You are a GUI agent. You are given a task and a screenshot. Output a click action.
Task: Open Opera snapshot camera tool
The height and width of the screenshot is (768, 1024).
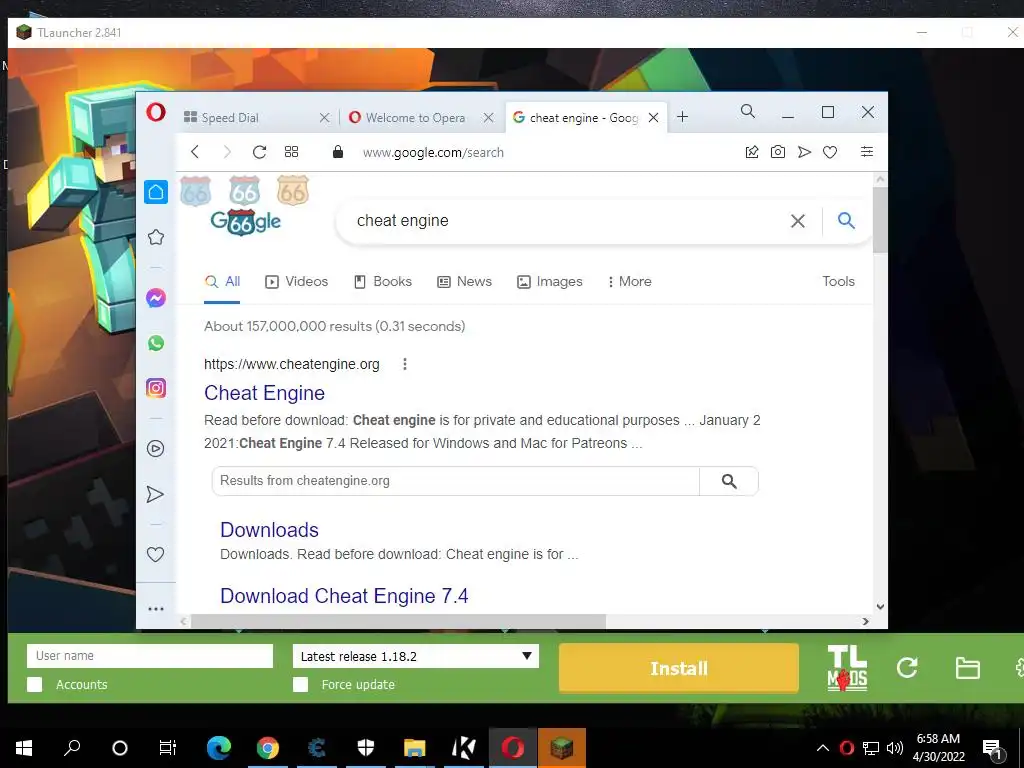pos(778,152)
